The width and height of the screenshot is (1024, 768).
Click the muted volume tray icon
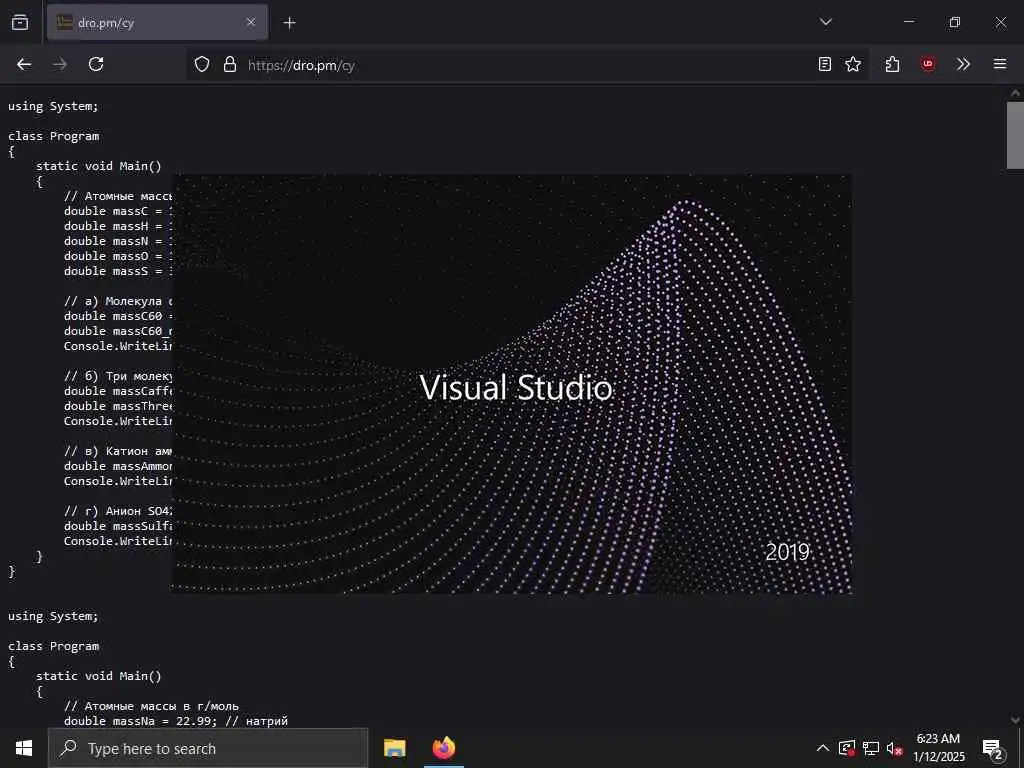click(x=895, y=748)
